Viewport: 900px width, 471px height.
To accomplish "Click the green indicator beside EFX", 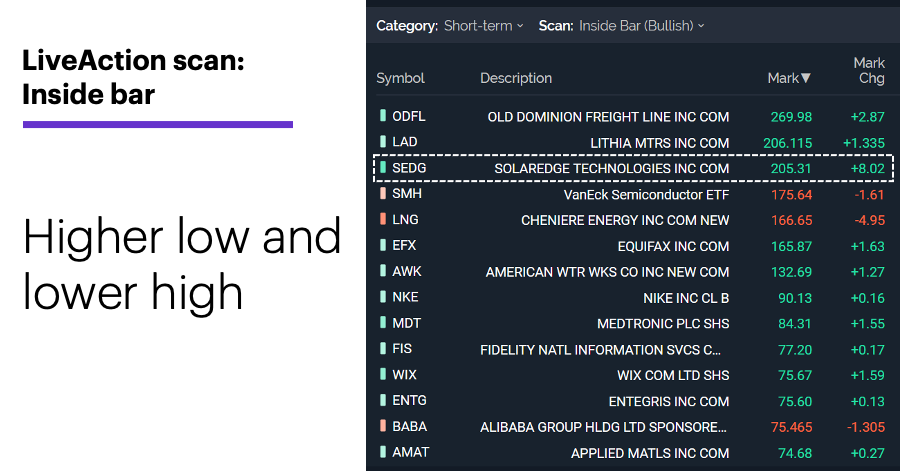I will pyautogui.click(x=383, y=246).
